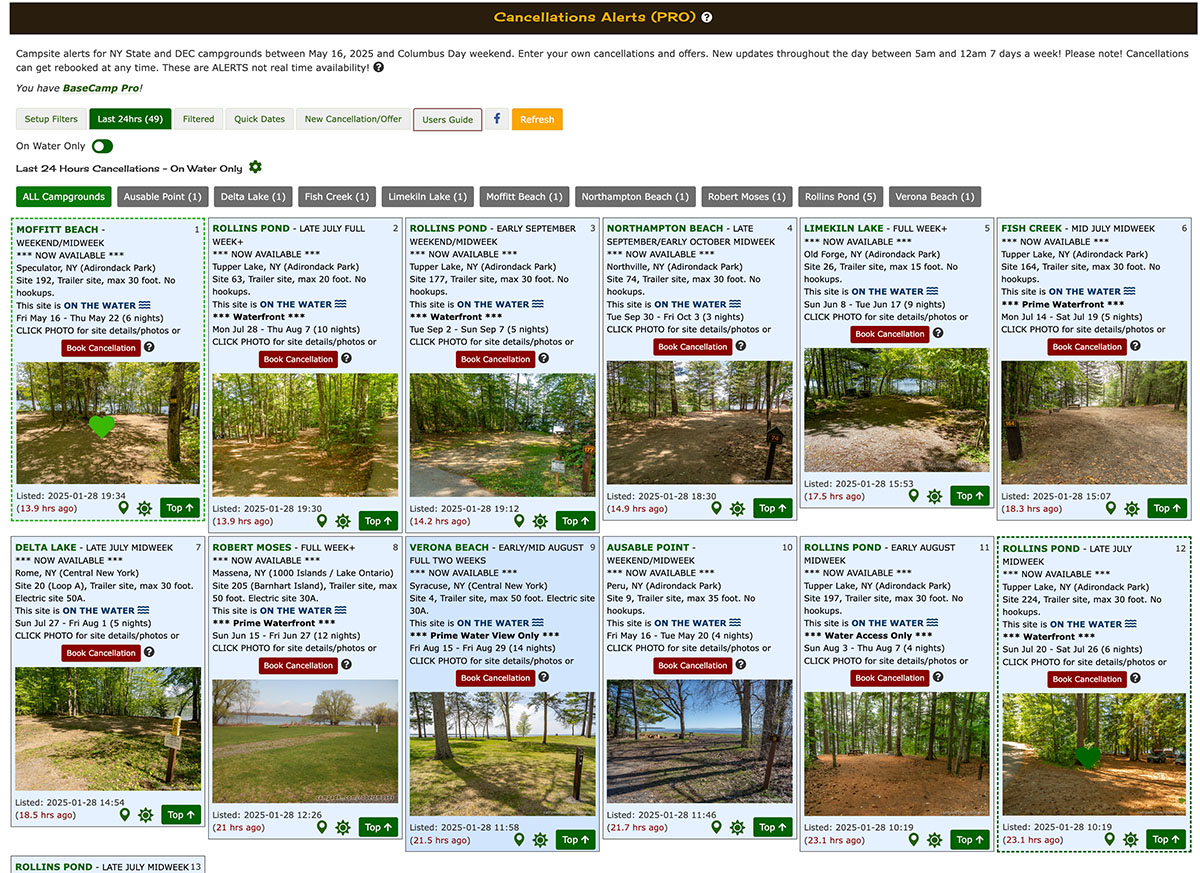Open the help icon beside Cancellations Alerts title
1200x873 pixels.
coord(707,18)
